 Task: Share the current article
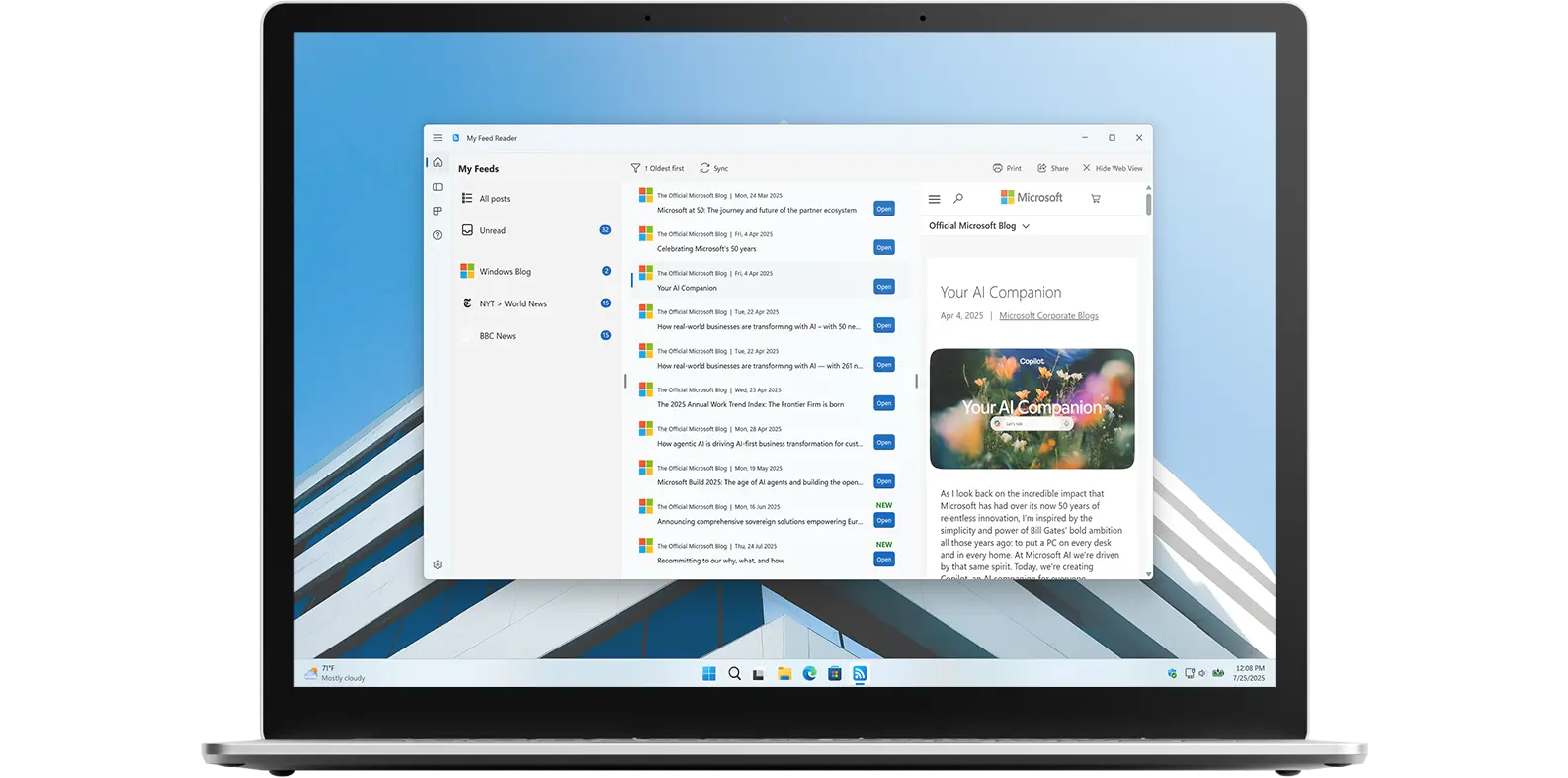tap(1053, 168)
